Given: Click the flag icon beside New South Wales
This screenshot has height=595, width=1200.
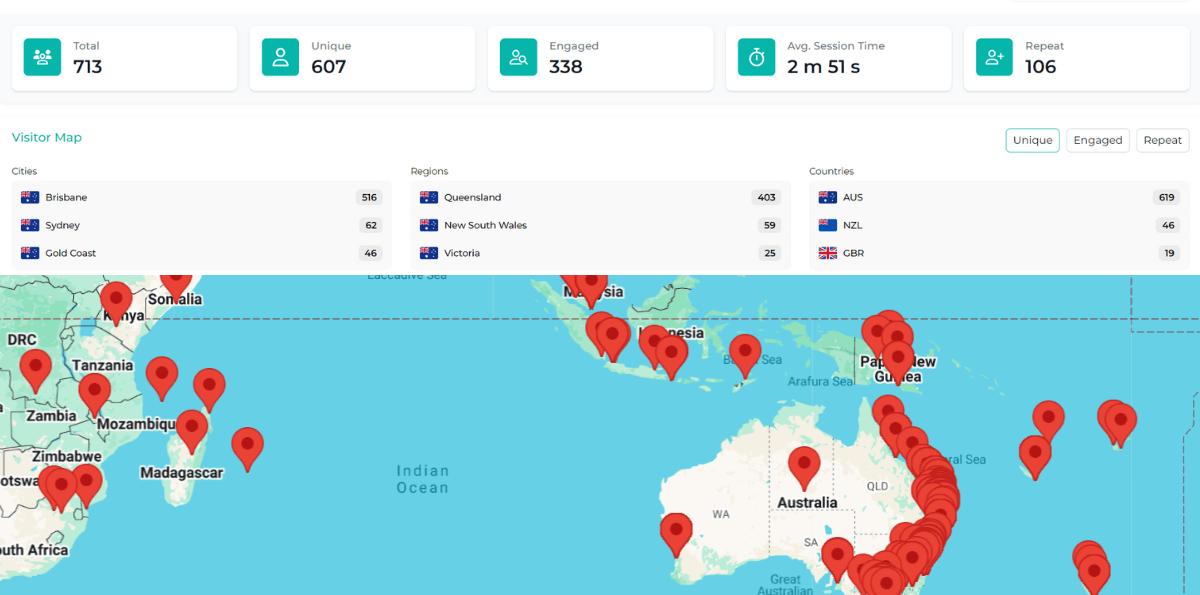Looking at the screenshot, I should 429,225.
